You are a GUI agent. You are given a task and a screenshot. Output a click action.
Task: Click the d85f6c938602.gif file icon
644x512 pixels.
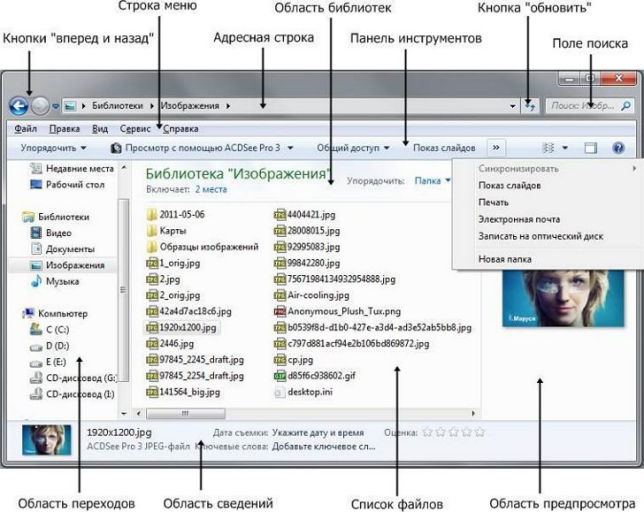pos(280,376)
